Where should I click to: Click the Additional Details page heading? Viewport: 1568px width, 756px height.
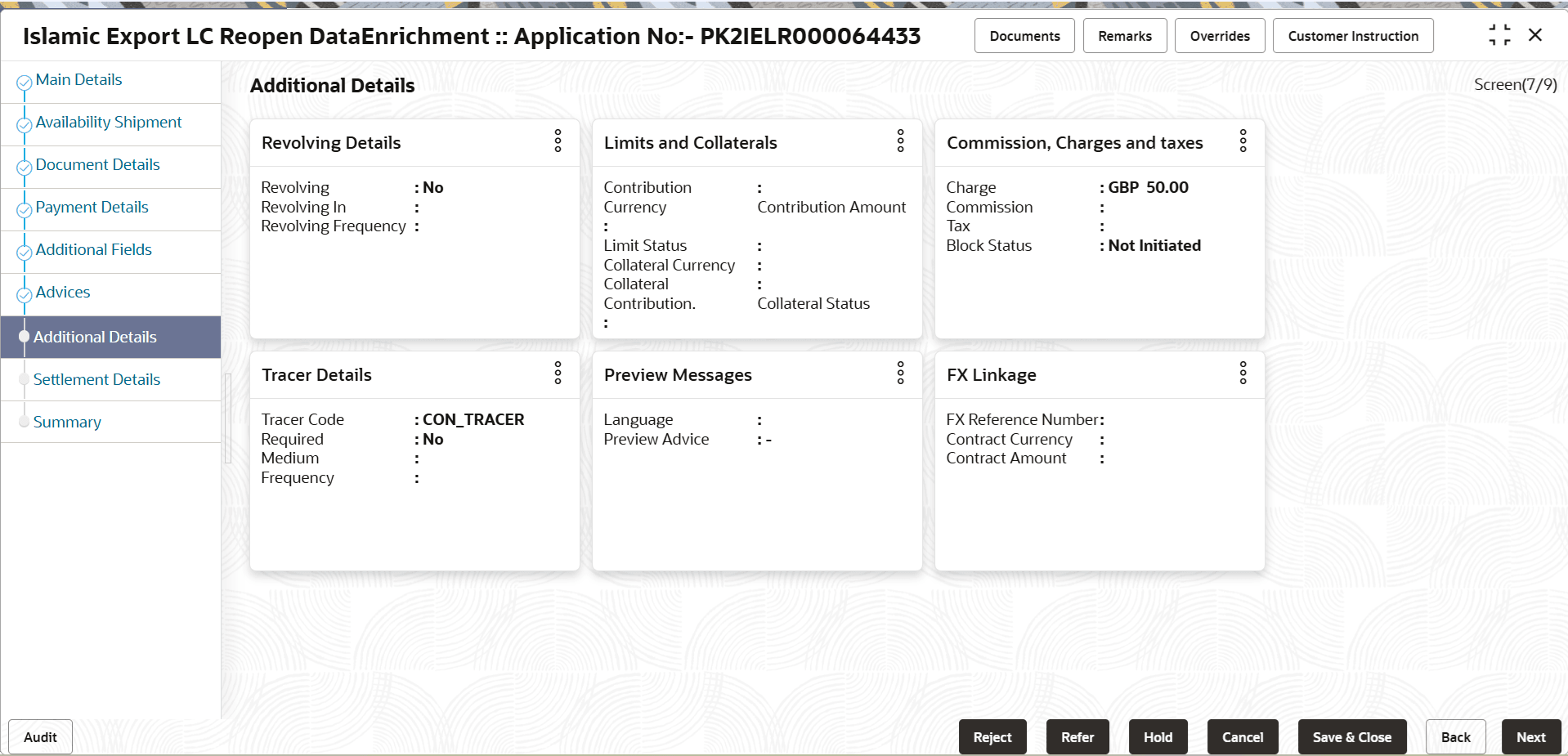(333, 86)
